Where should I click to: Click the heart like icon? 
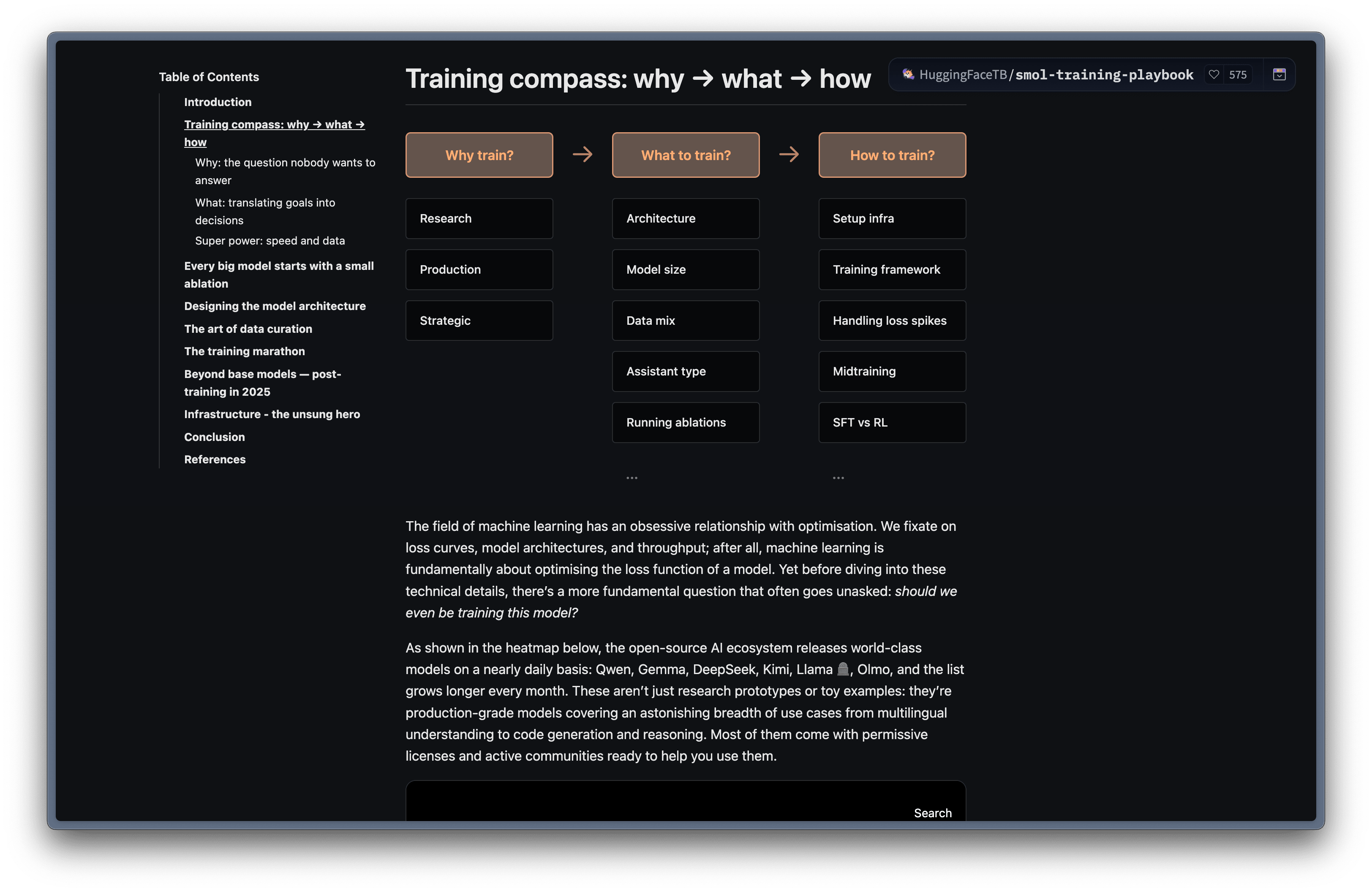pos(1214,75)
